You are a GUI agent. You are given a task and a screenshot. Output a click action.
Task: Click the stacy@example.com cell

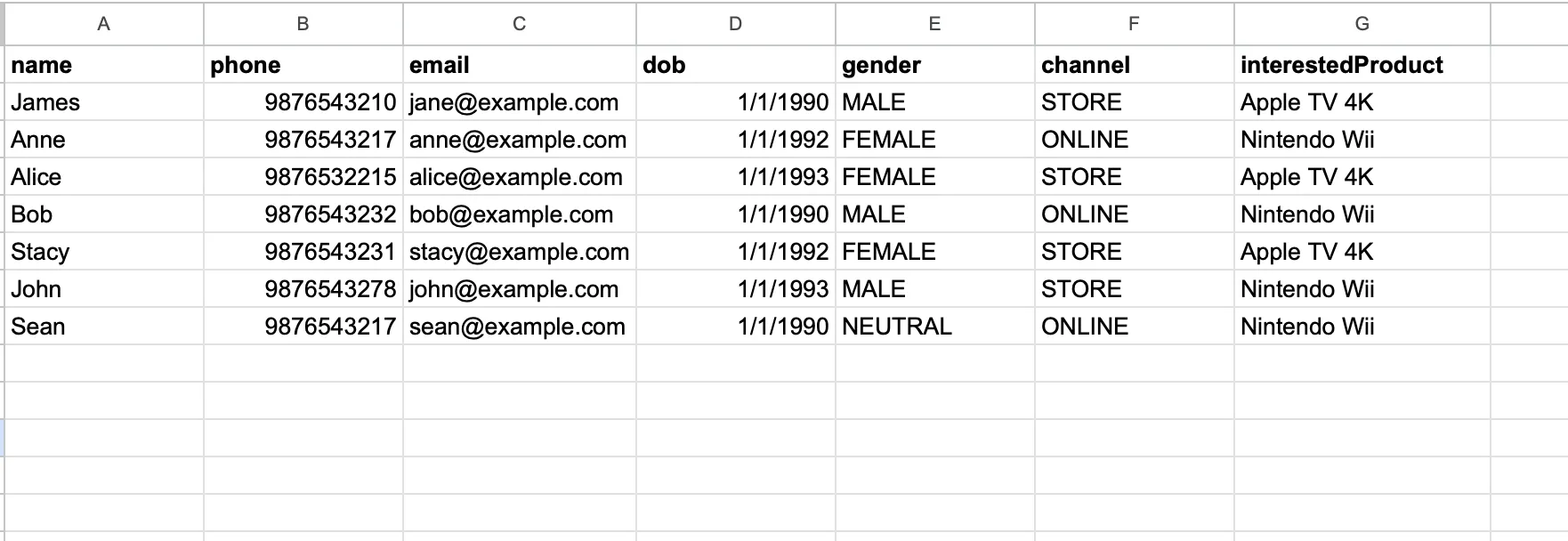point(519,252)
